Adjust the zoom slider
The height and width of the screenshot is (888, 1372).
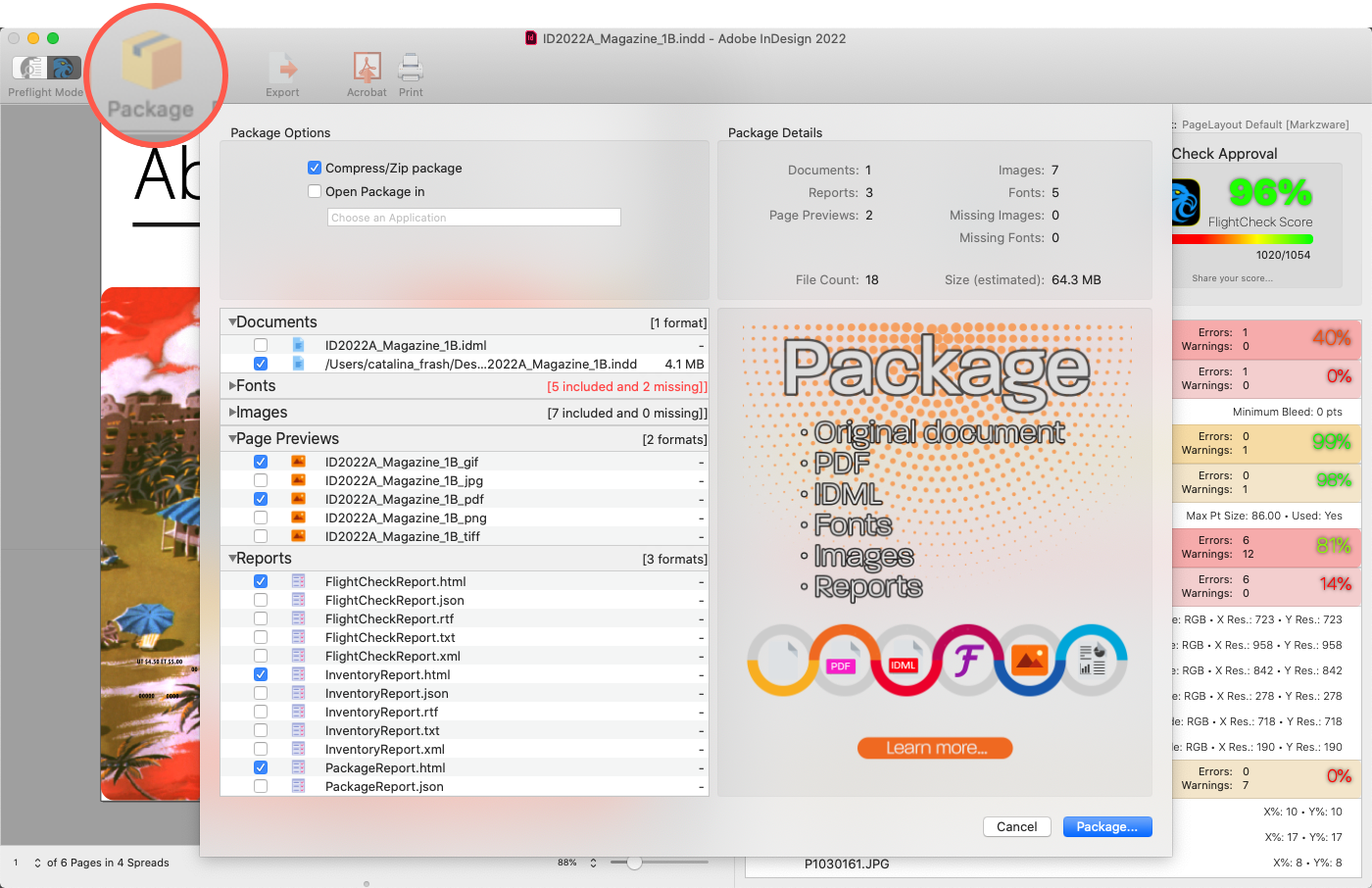[x=635, y=863]
